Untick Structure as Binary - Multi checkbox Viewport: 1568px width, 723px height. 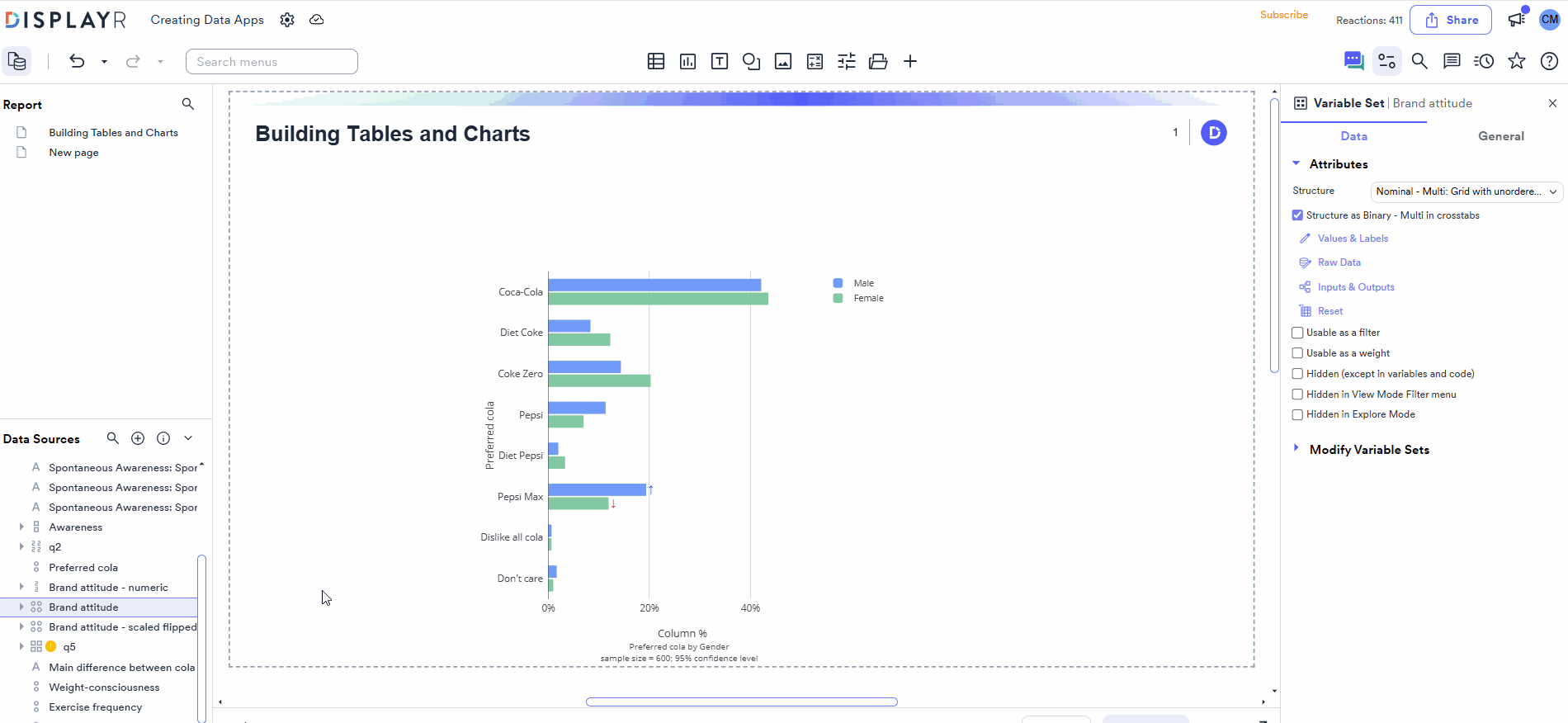coord(1297,215)
